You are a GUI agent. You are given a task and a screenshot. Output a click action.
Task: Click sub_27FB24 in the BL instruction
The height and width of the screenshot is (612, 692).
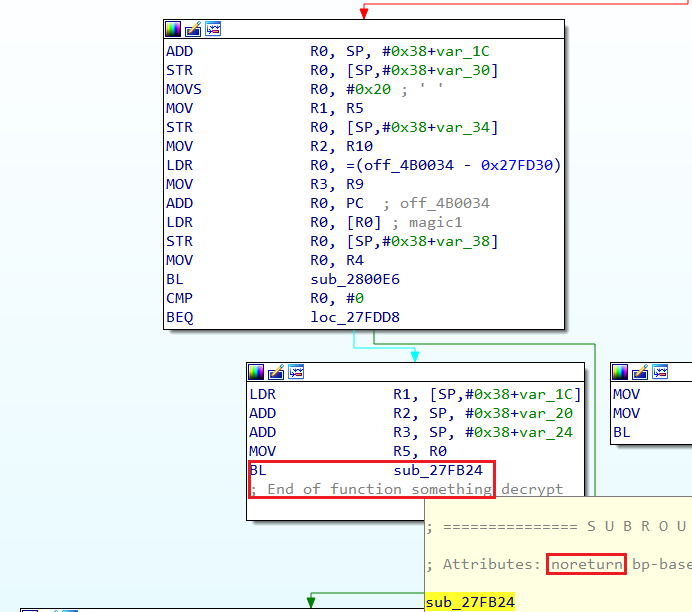(x=438, y=470)
